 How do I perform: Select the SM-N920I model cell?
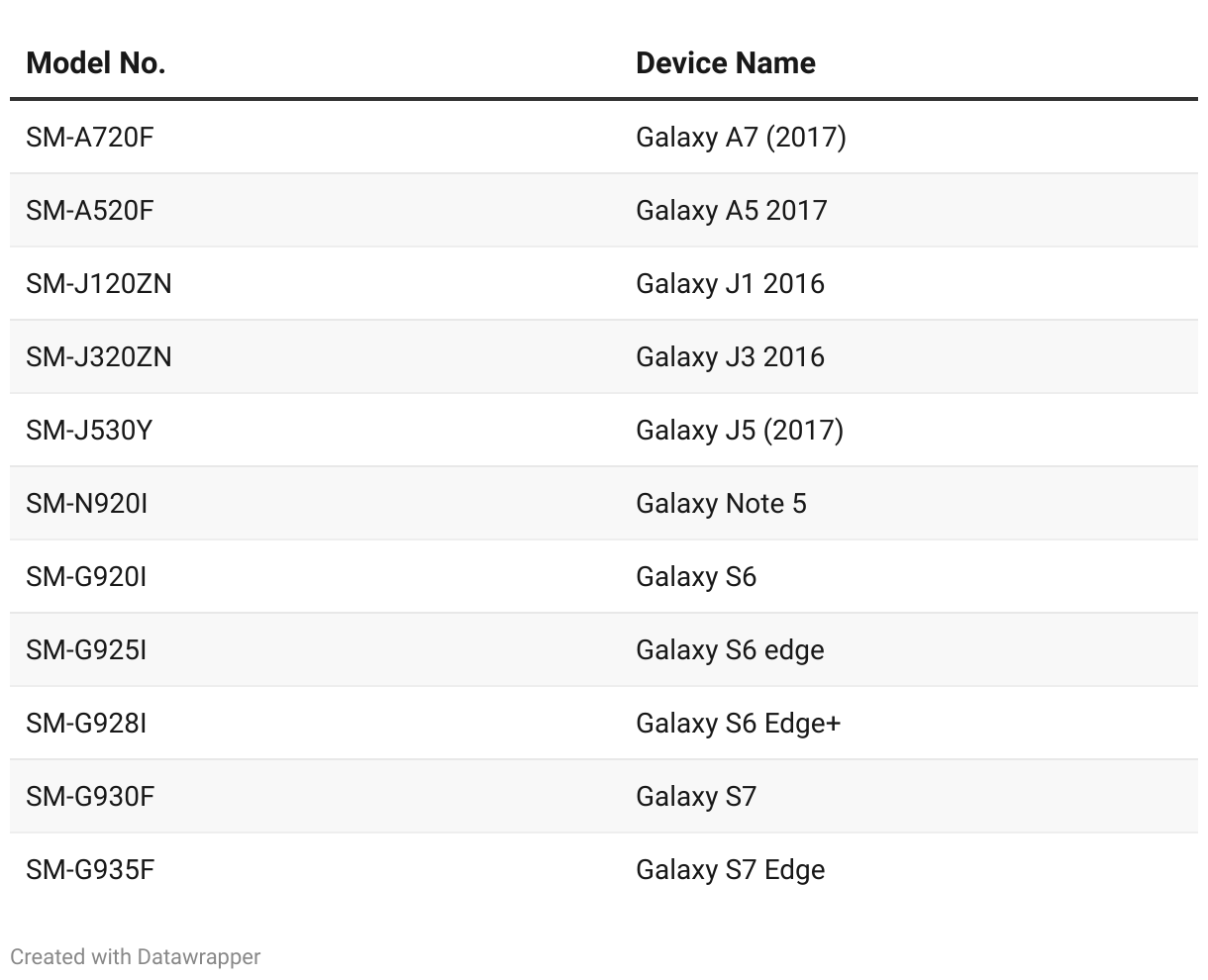coord(87,504)
